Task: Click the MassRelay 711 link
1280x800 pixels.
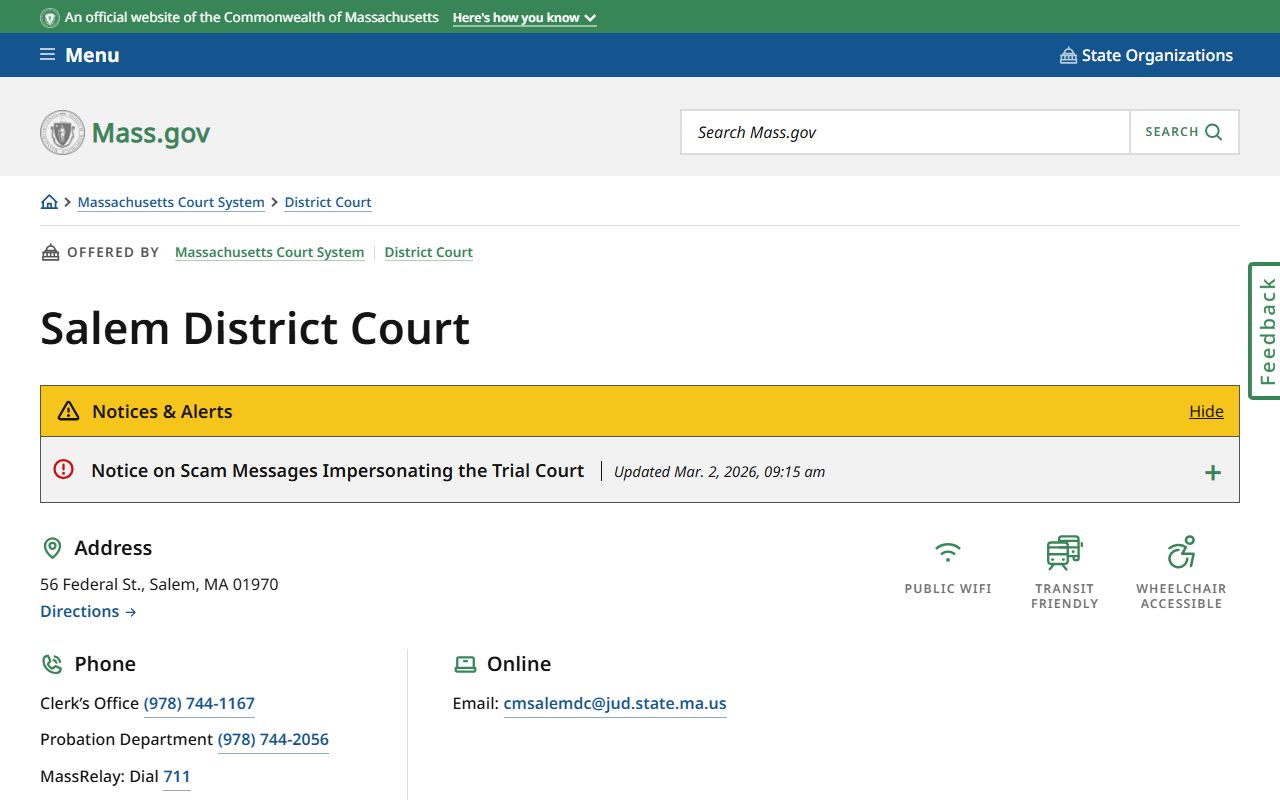Action: (x=176, y=776)
